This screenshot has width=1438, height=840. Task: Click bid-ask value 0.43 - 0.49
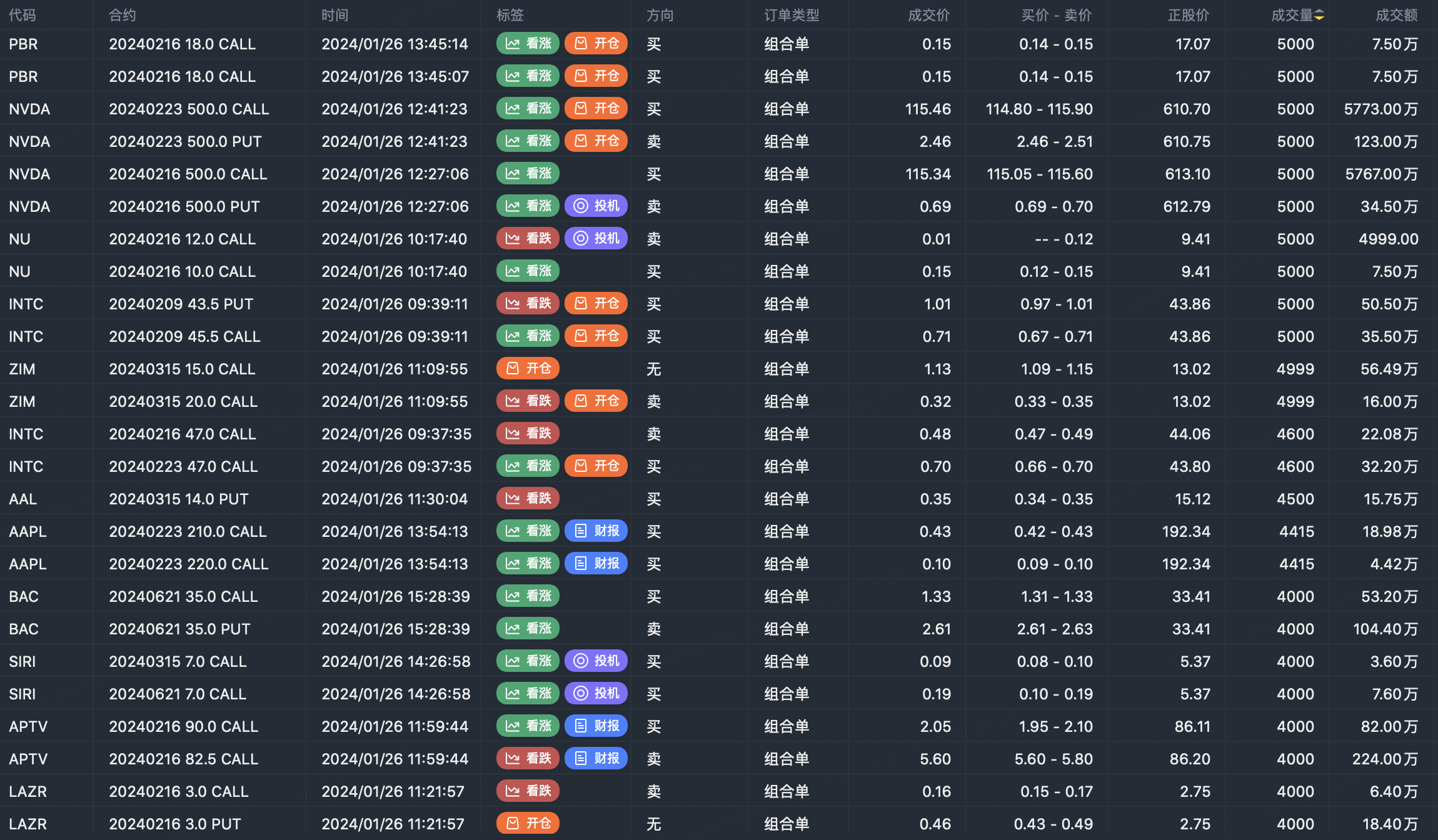(x=1053, y=824)
